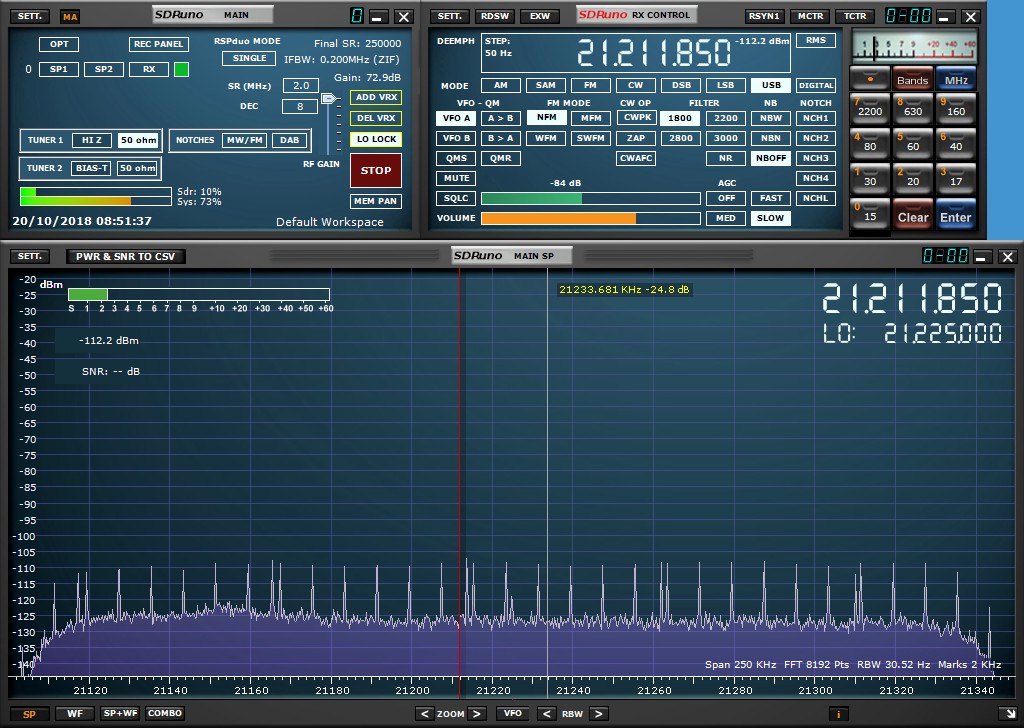Click the MHz keypad button

pos(956,80)
